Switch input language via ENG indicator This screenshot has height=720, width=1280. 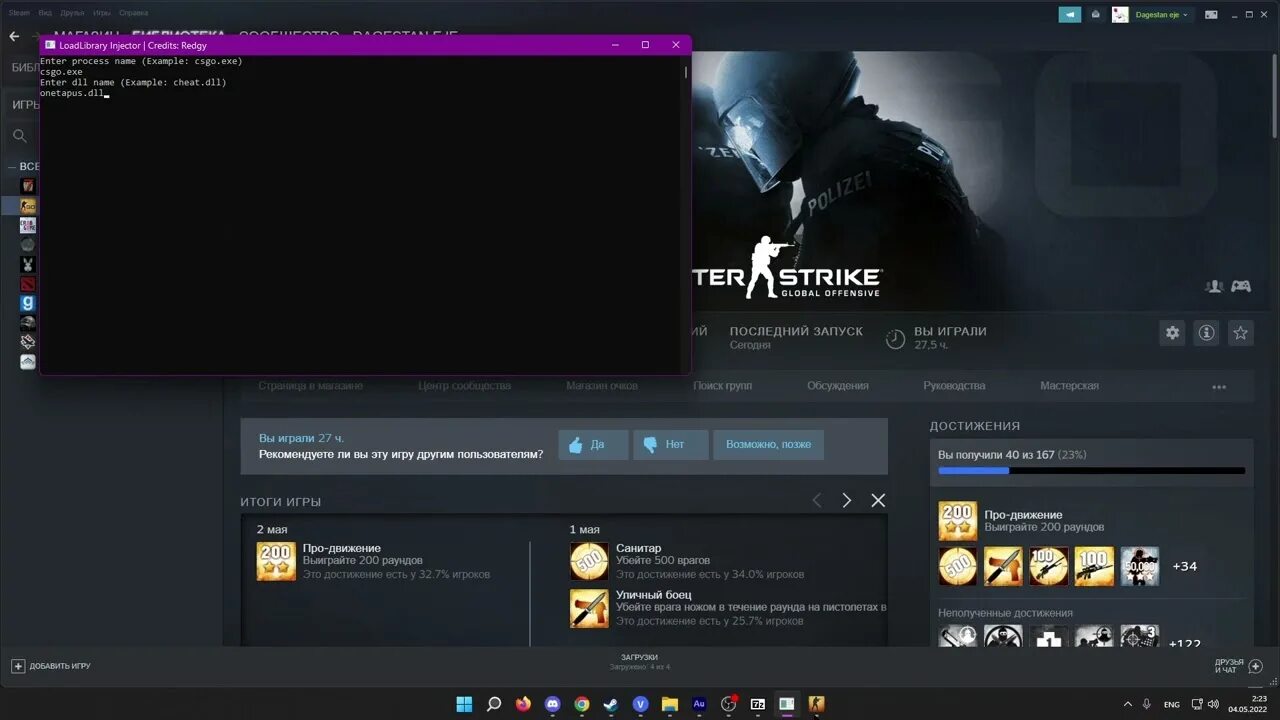(x=1171, y=704)
